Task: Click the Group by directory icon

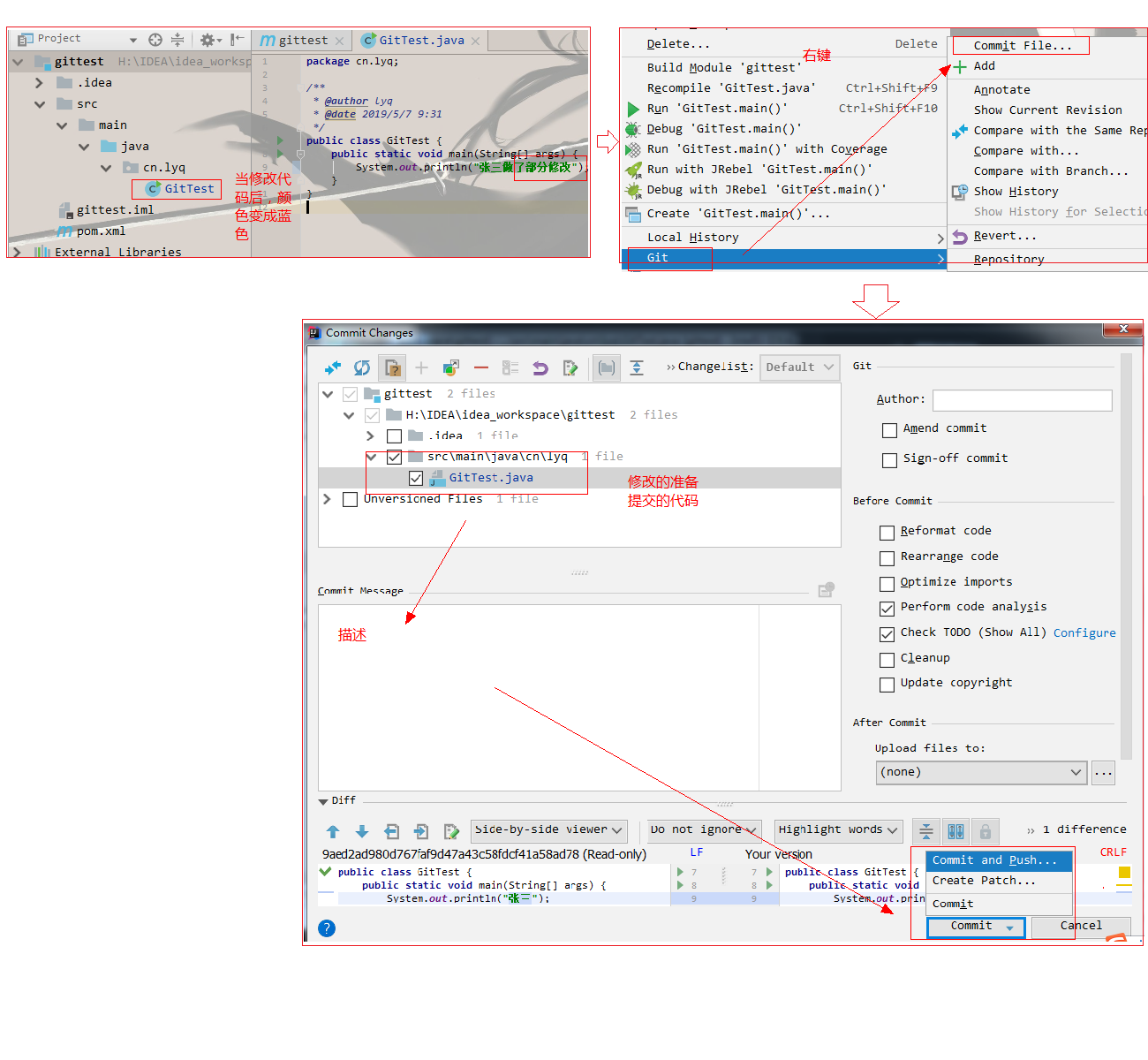Action: coord(606,367)
